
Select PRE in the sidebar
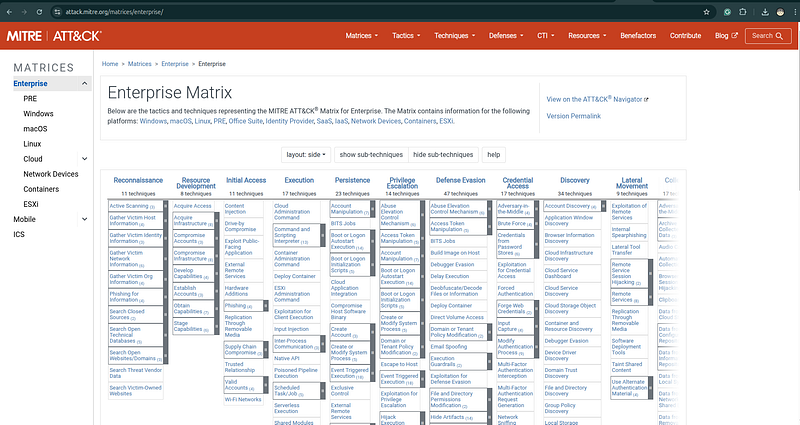click(30, 98)
